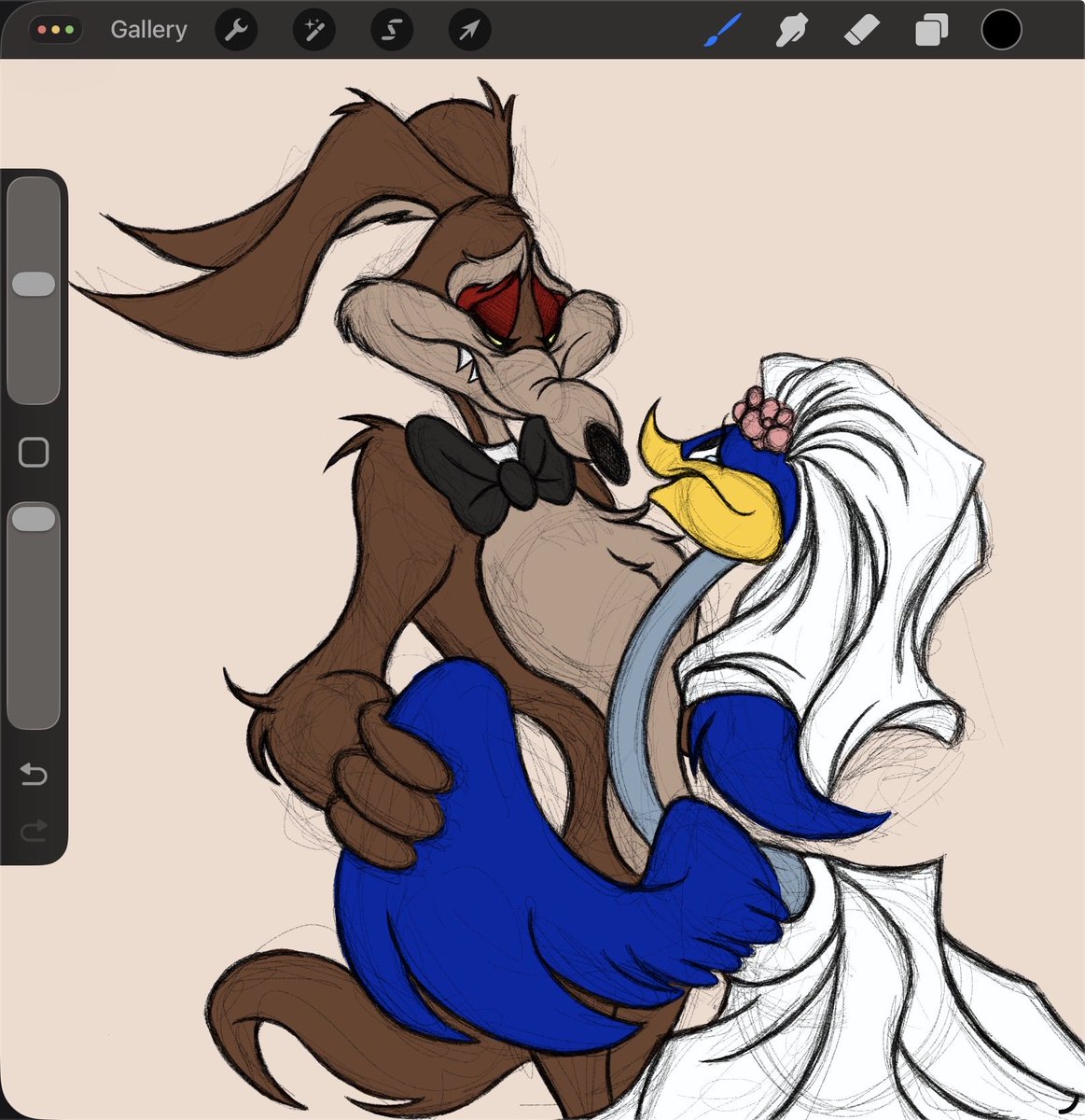Click the brush size slider handle
Image resolution: width=1085 pixels, height=1120 pixels.
[x=34, y=285]
